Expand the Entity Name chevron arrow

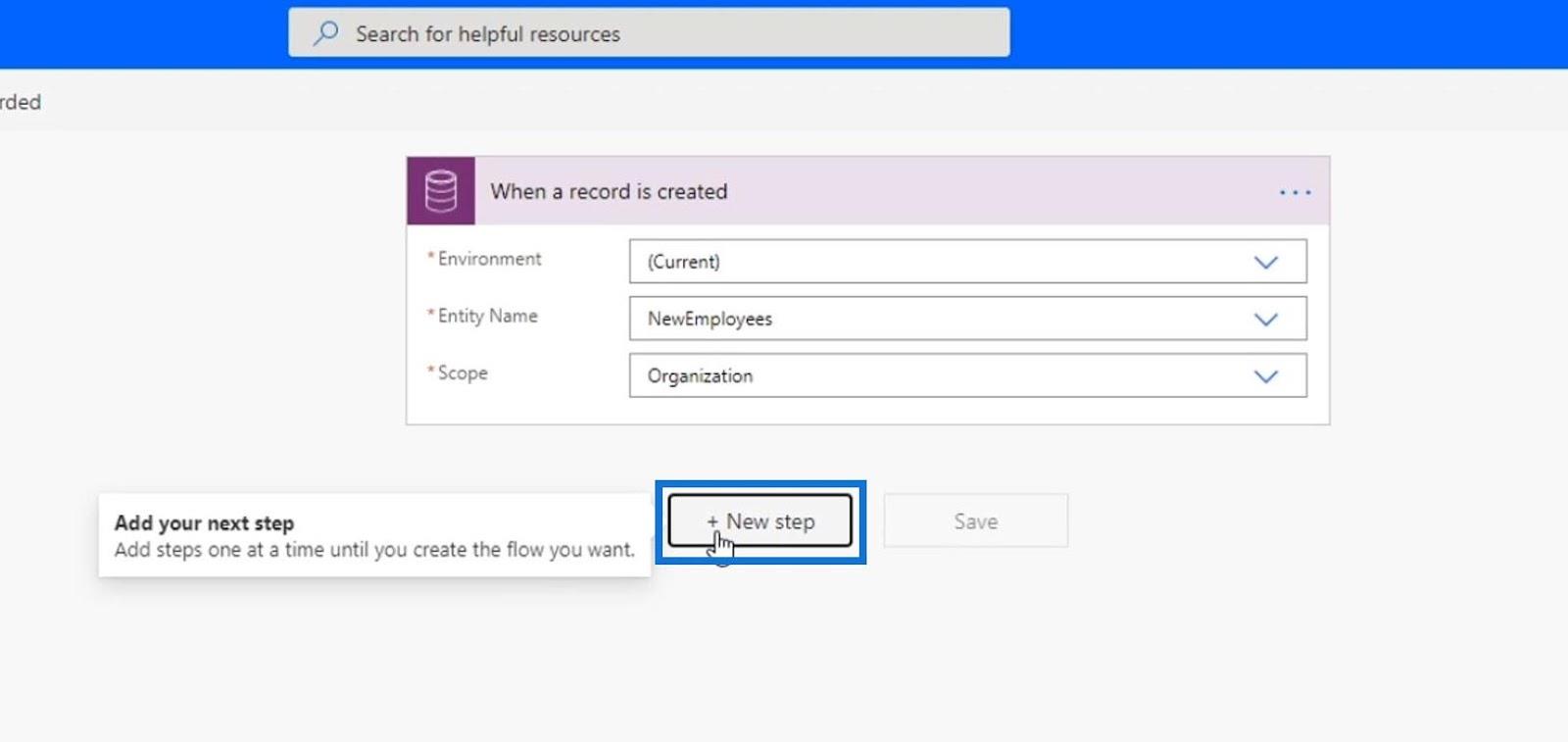coord(1266,319)
